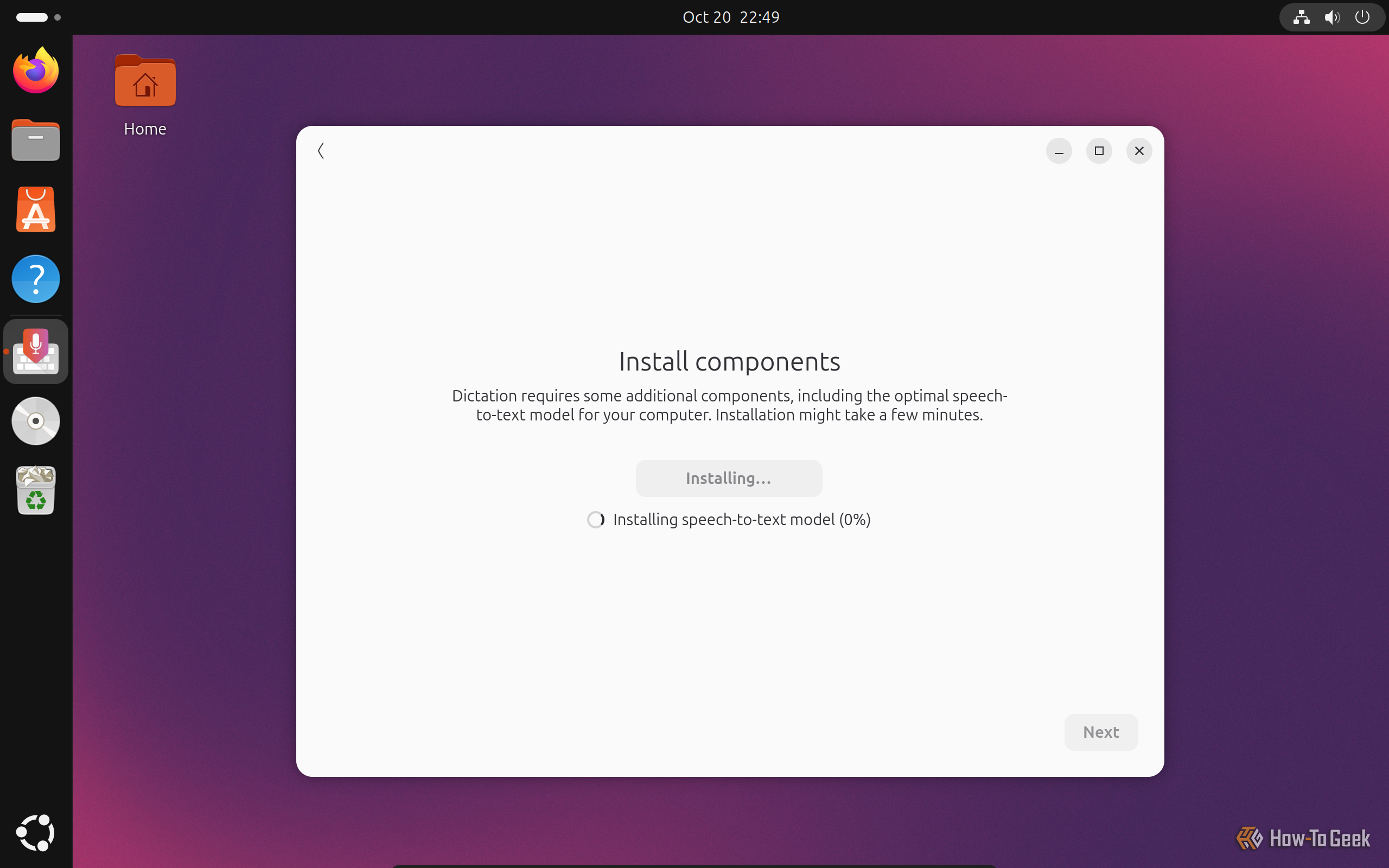Close the dictation setup window
Image resolution: width=1389 pixels, height=868 pixels.
point(1139,151)
